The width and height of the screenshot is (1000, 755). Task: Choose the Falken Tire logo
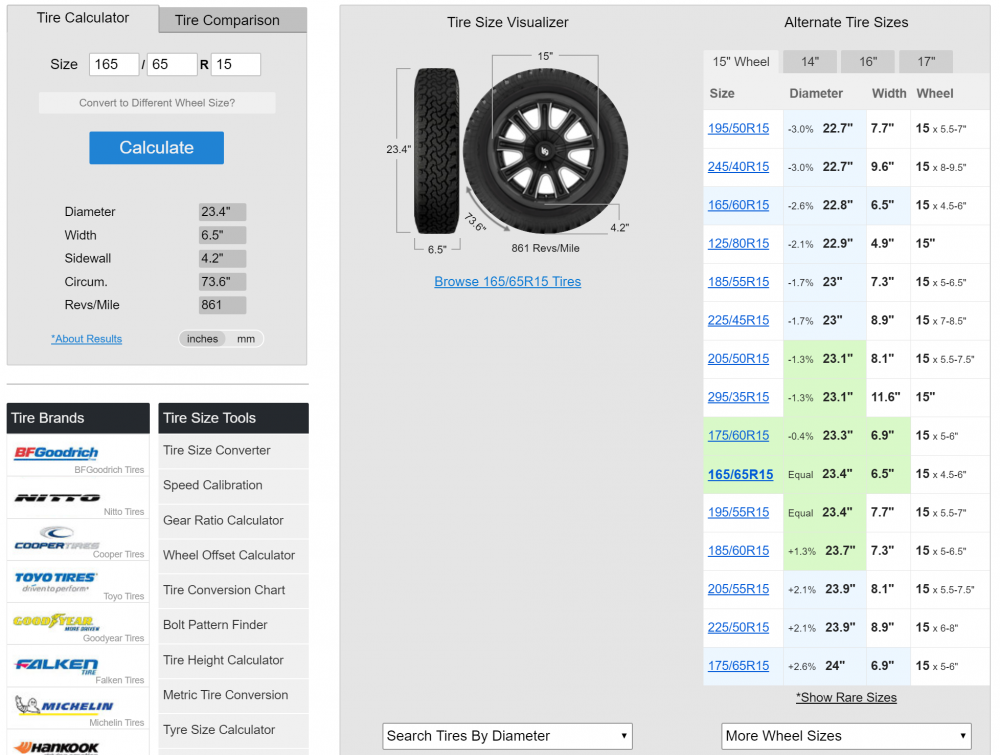click(x=56, y=665)
